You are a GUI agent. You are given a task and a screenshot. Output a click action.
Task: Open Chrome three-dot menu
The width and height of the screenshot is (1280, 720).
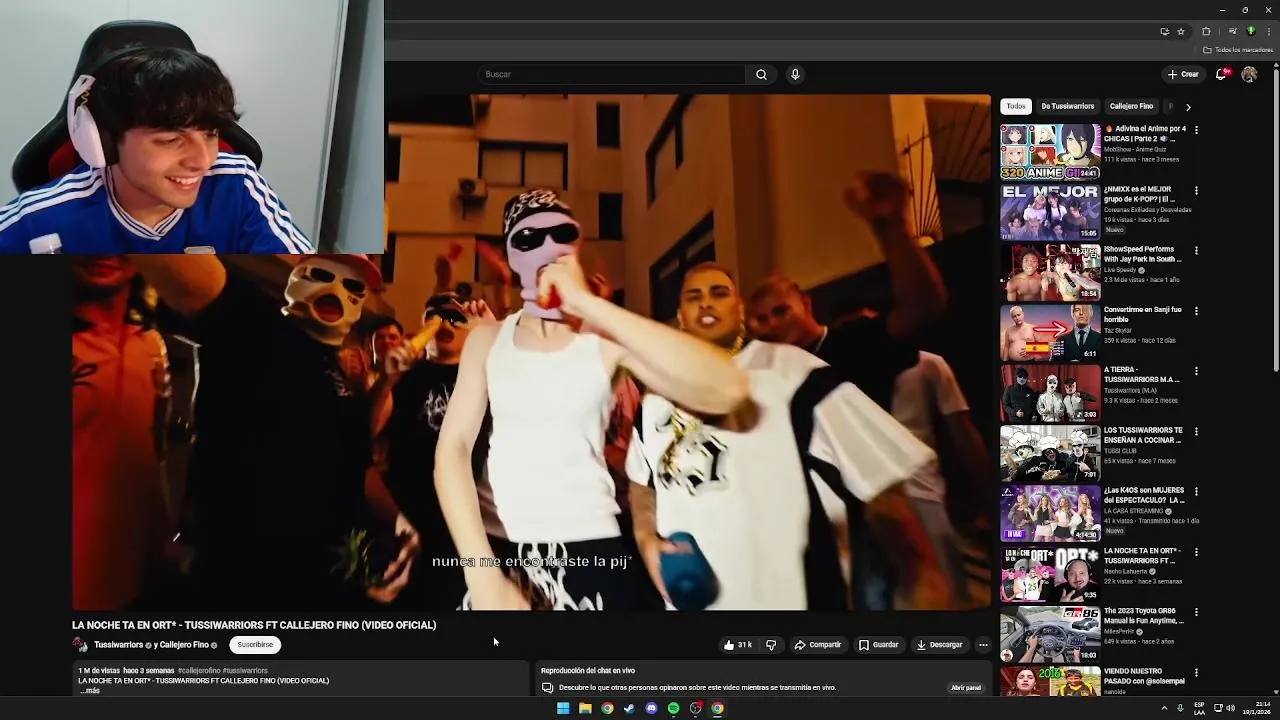pyautogui.click(x=1269, y=31)
